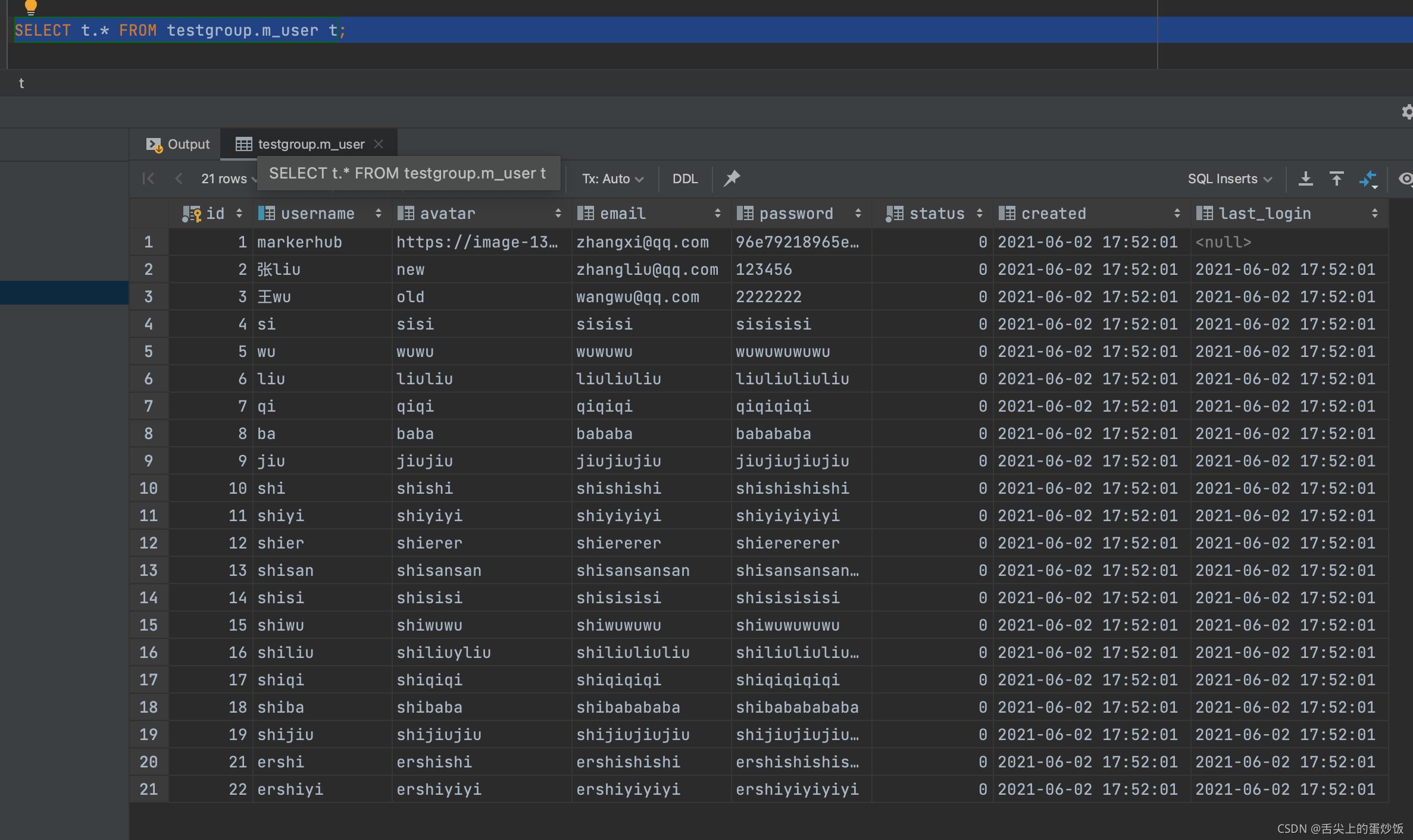Switch to the Output tab
Screen dimensions: 1413x840
(x=178, y=144)
